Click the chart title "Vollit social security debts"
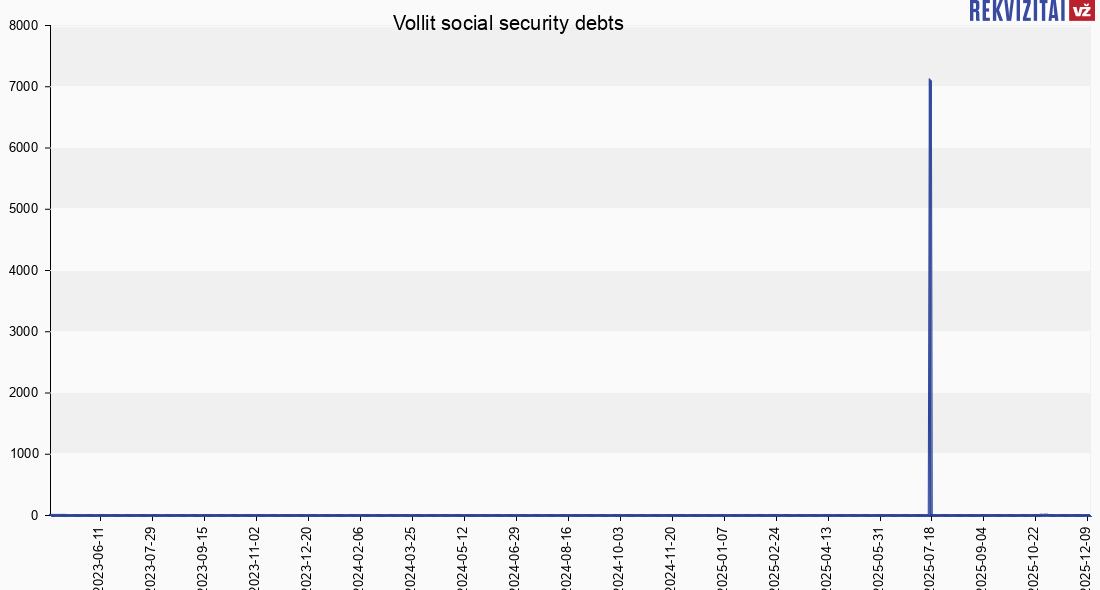This screenshot has width=1100, height=590. (508, 23)
